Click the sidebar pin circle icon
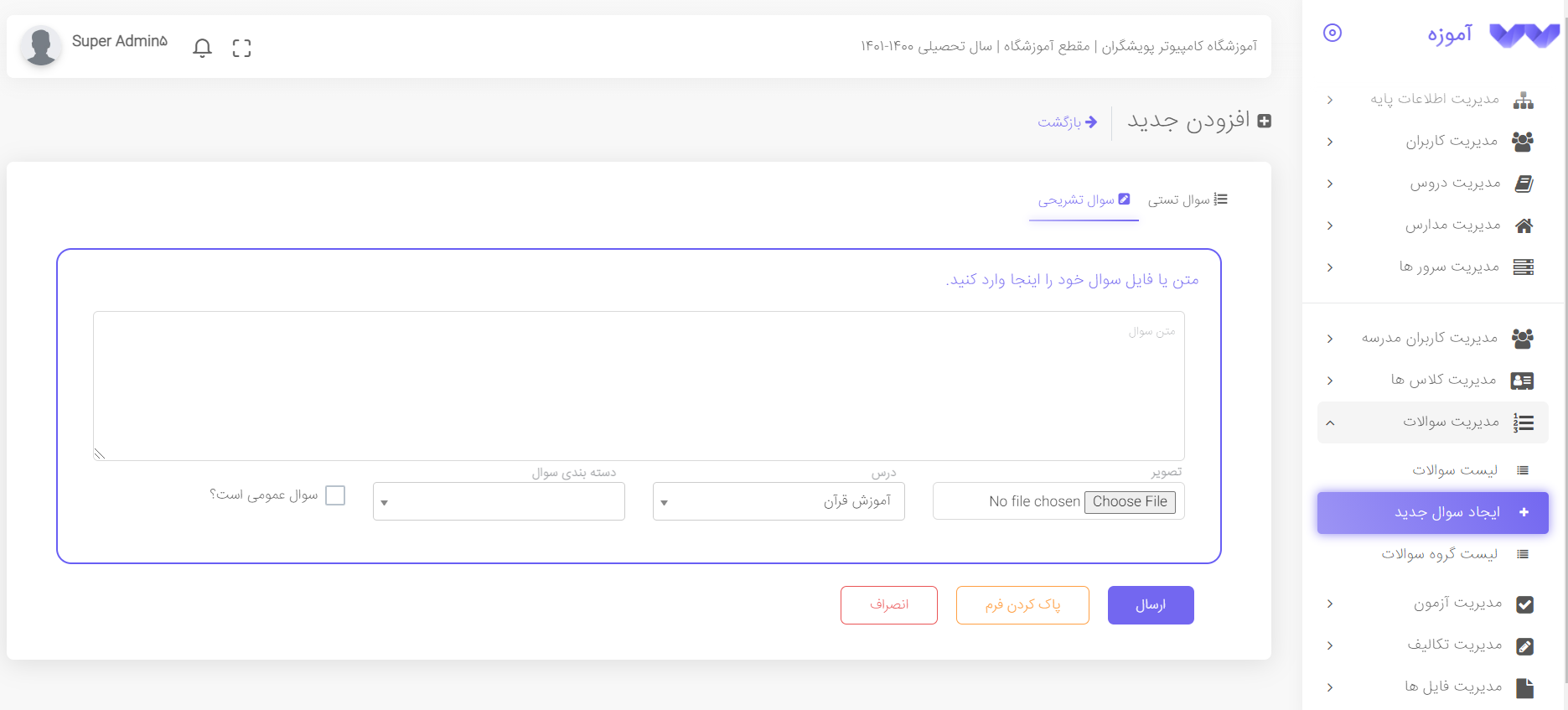This screenshot has width=1568, height=710. pos(1332,33)
